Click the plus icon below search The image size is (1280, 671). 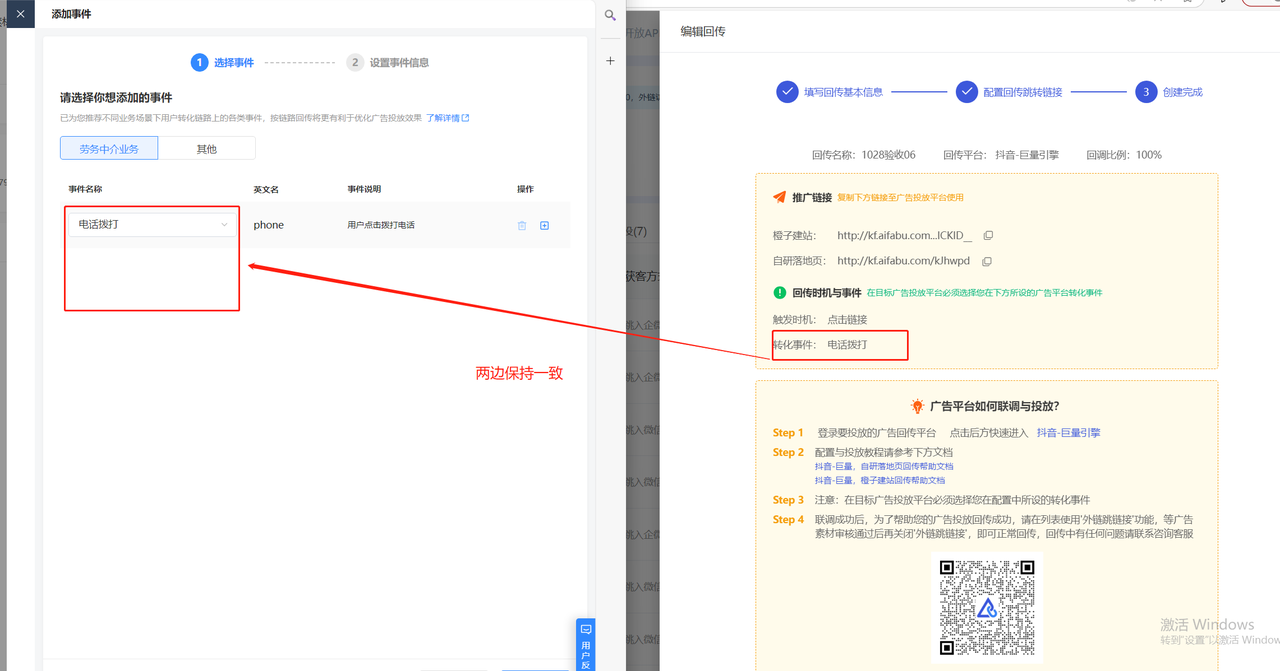coord(610,61)
